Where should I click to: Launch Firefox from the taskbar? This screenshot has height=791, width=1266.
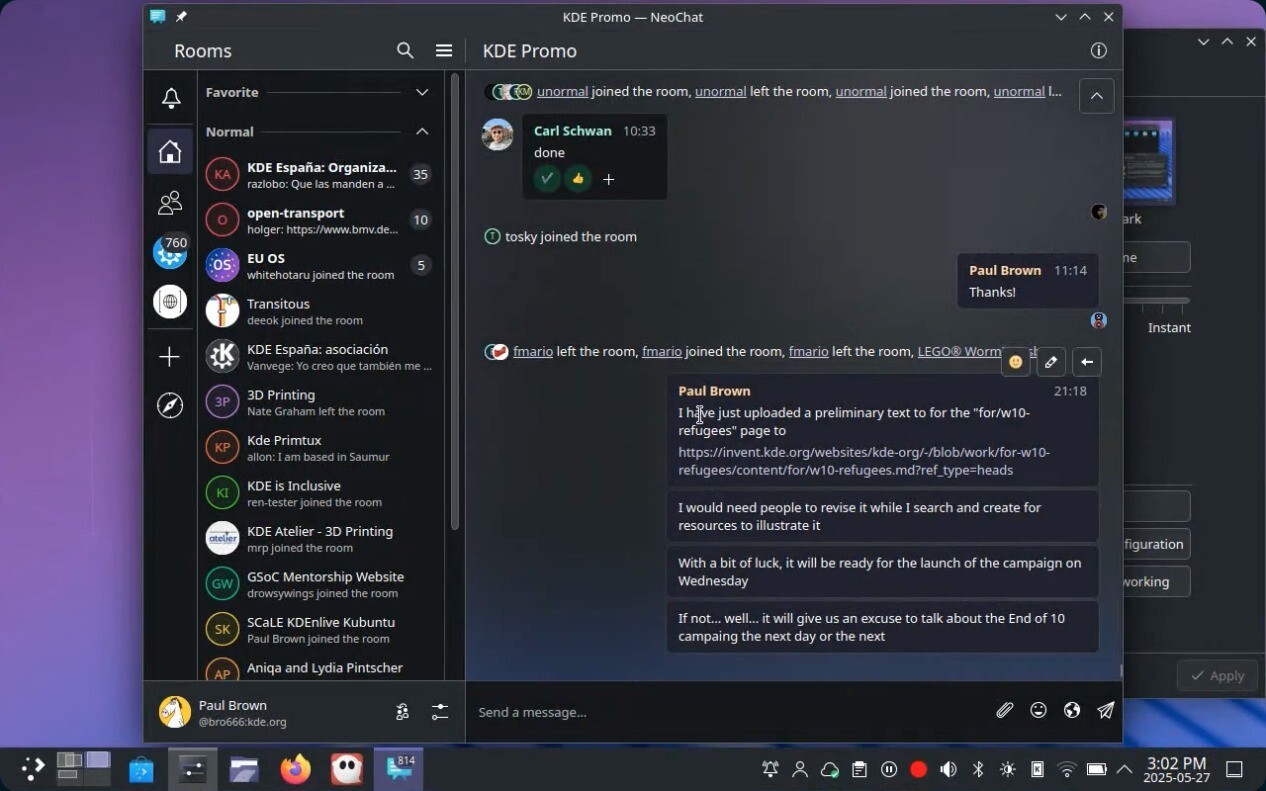point(295,769)
